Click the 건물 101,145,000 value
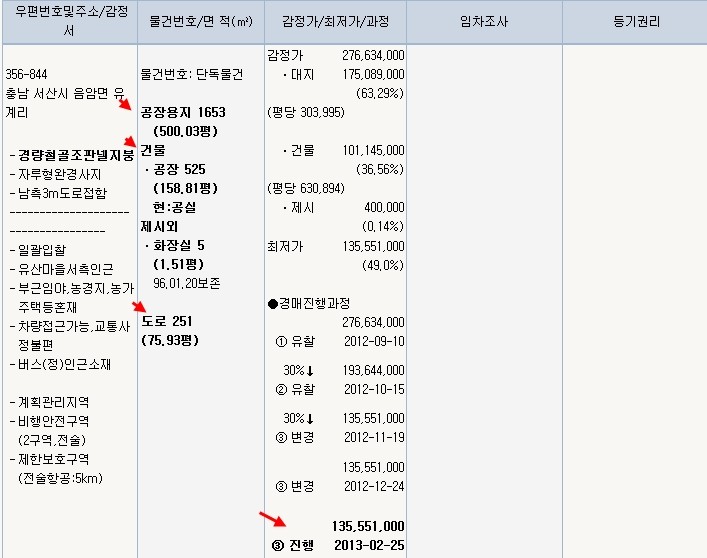707x558 pixels. (373, 151)
